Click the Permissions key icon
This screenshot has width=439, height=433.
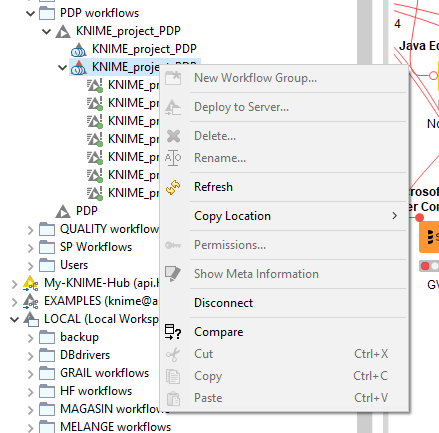pos(173,246)
